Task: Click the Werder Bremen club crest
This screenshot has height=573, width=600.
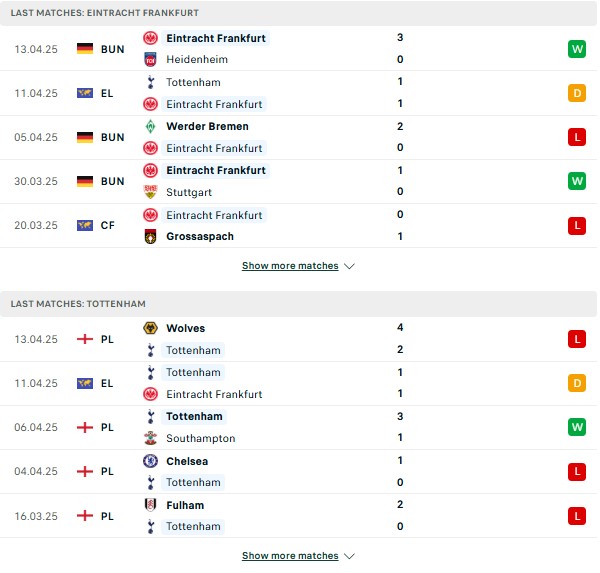Action: (150, 126)
